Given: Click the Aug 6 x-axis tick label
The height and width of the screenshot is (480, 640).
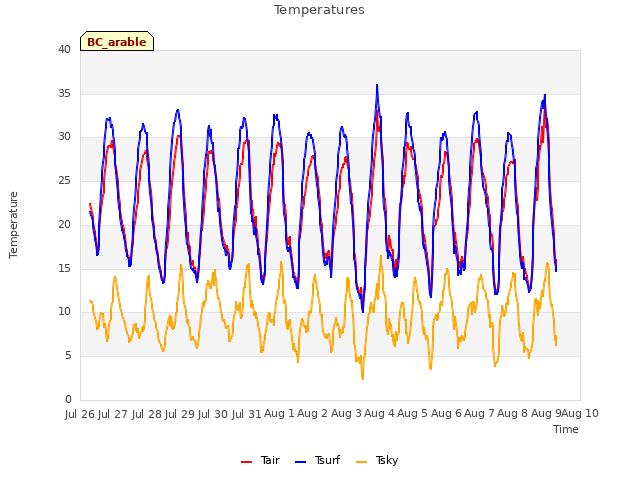Looking at the screenshot, I should point(446,414).
